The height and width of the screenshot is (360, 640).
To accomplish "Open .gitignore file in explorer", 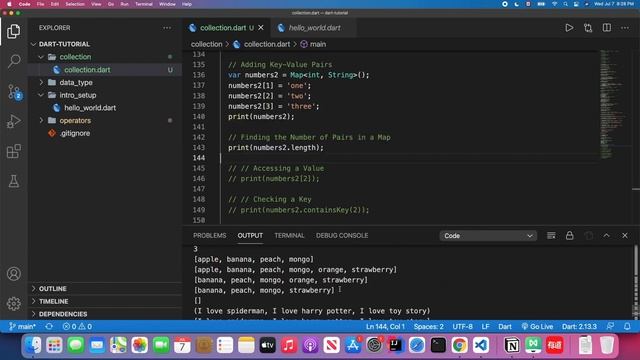I will pyautogui.click(x=105, y=133).
